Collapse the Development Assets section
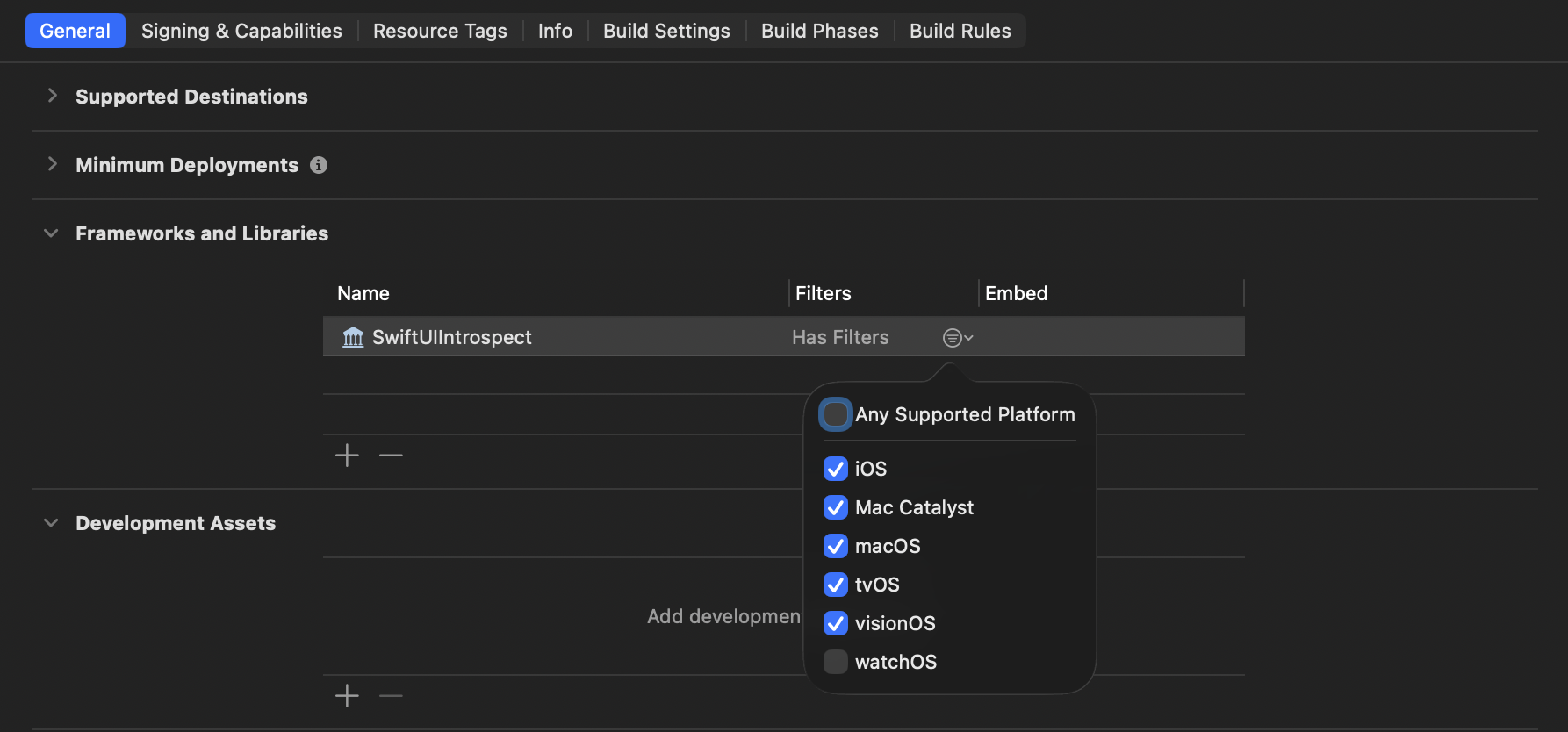This screenshot has height=732, width=1568. [51, 523]
